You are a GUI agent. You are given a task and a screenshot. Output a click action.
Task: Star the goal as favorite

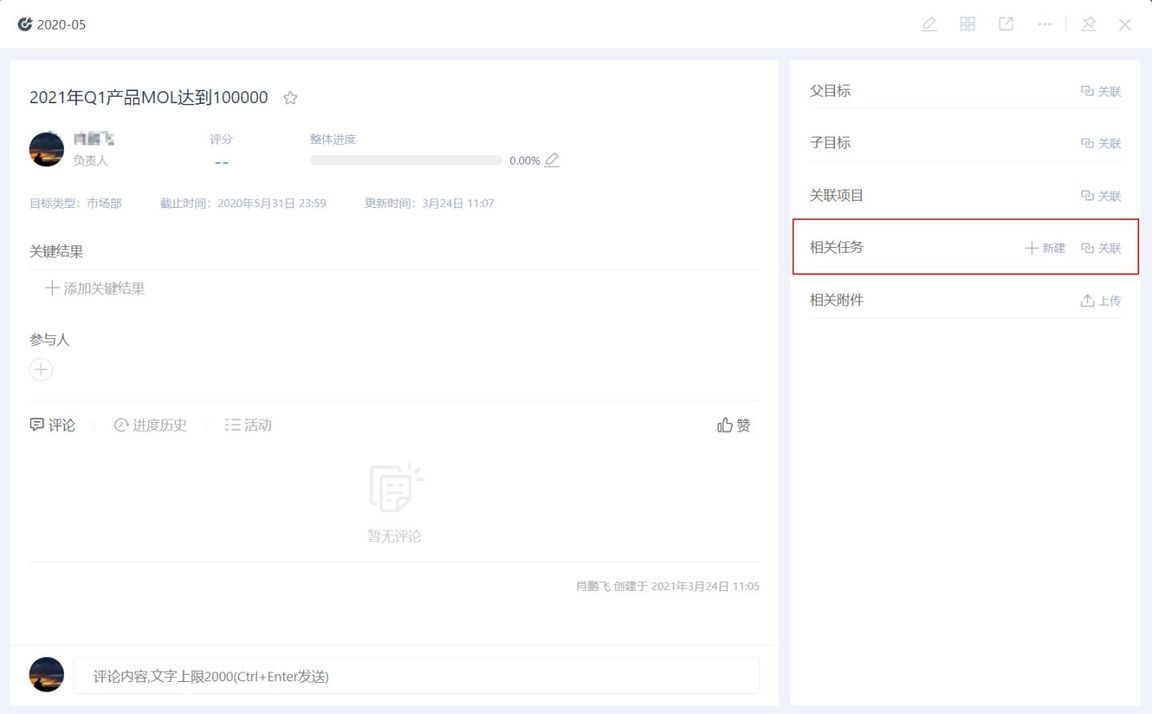[290, 98]
